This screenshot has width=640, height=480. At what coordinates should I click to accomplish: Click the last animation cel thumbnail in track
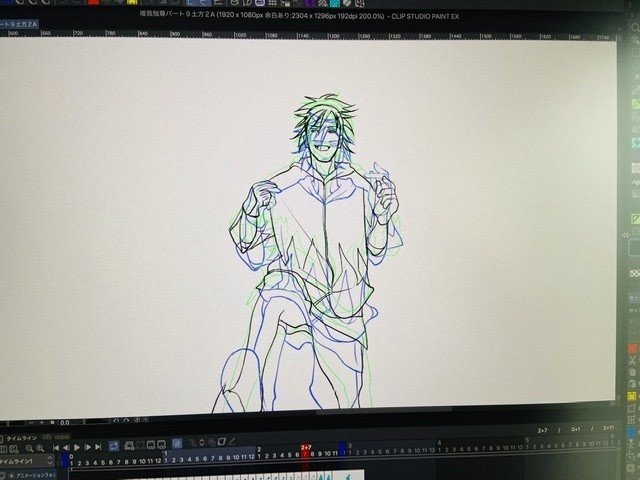point(348,476)
